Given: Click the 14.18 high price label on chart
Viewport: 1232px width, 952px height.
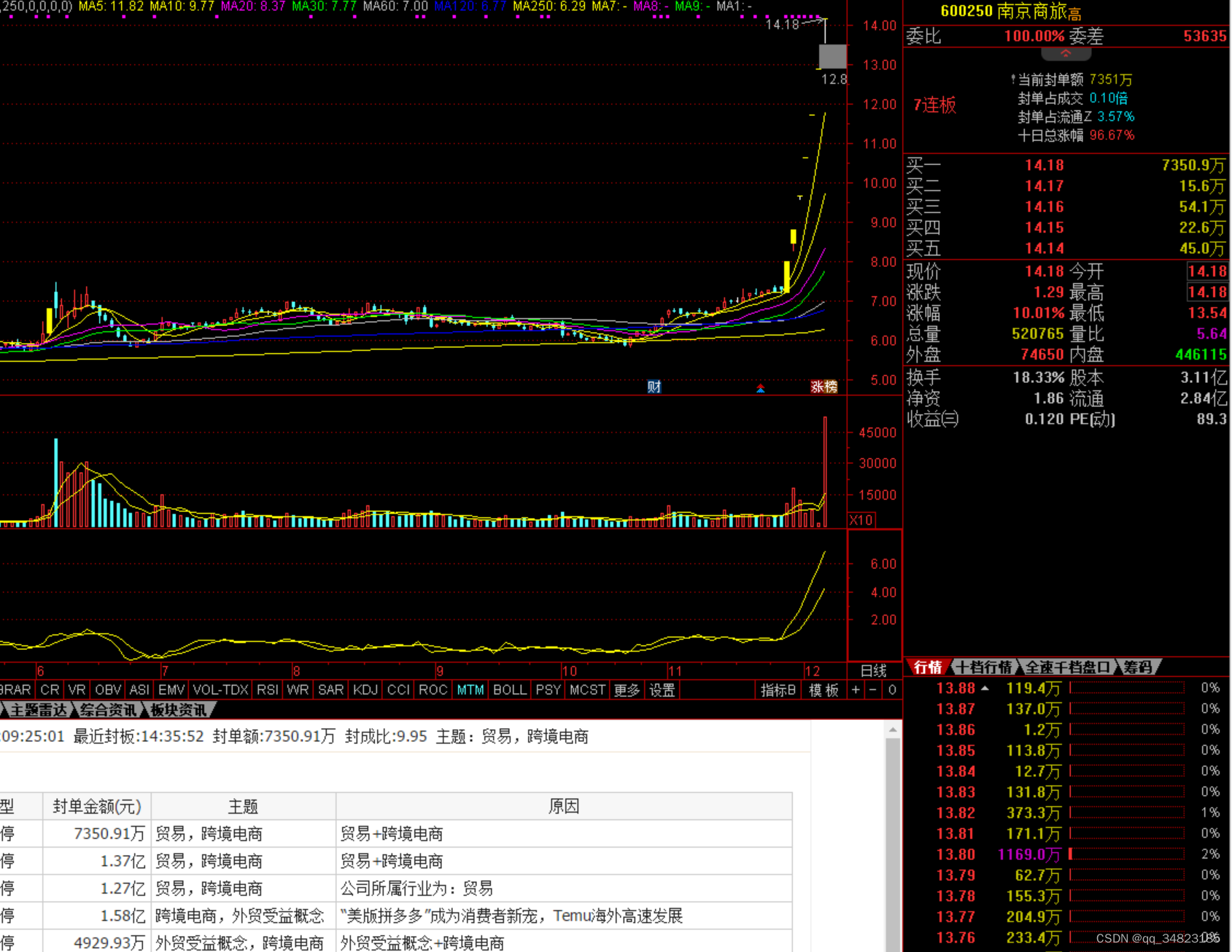Looking at the screenshot, I should click(x=782, y=24).
